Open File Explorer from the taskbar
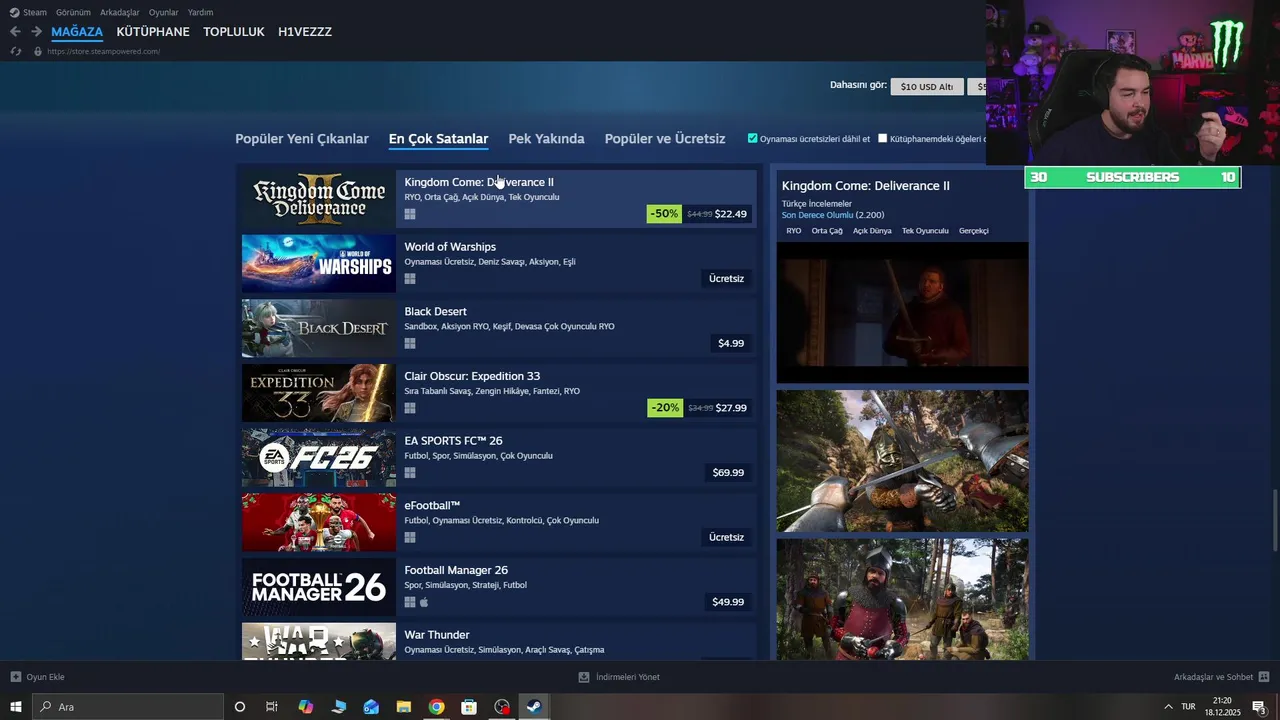1280x720 pixels. pos(404,707)
